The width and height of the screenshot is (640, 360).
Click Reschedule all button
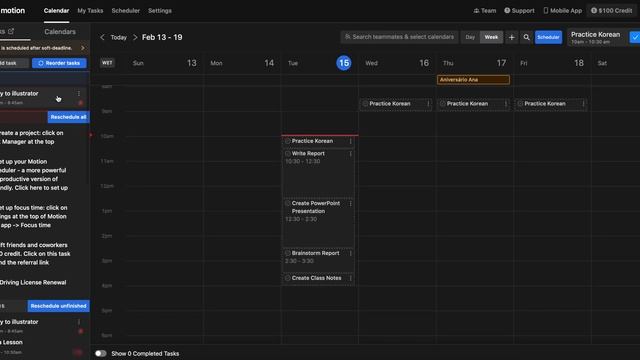click(x=68, y=117)
